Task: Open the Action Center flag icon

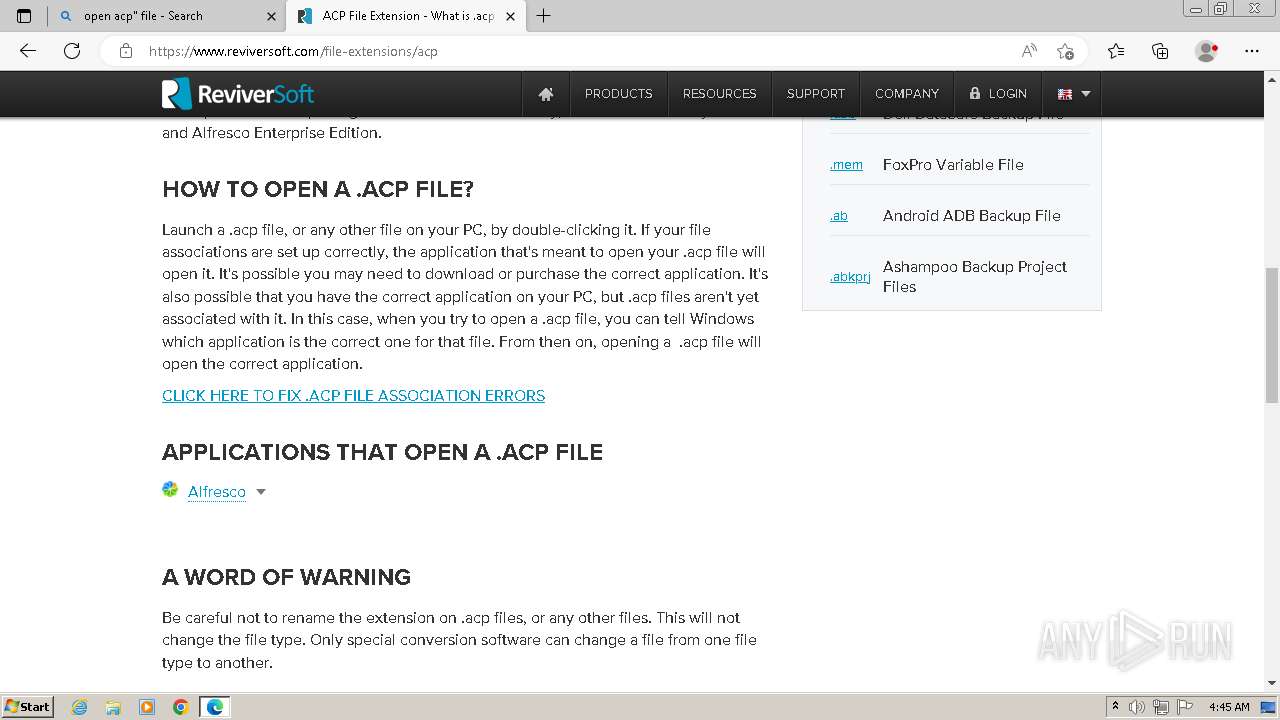Action: point(1185,707)
